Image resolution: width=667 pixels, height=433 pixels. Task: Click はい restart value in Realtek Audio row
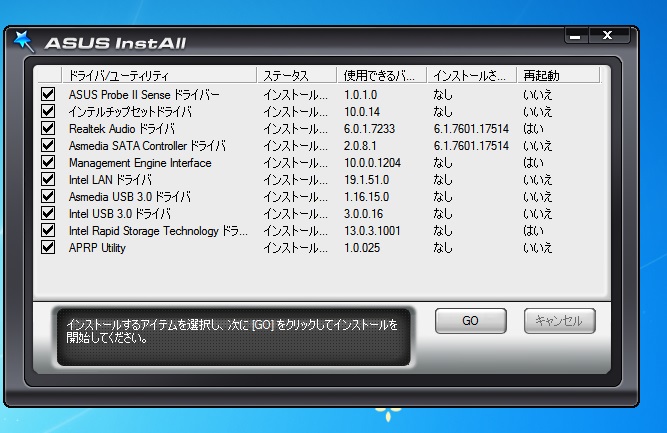coord(533,128)
